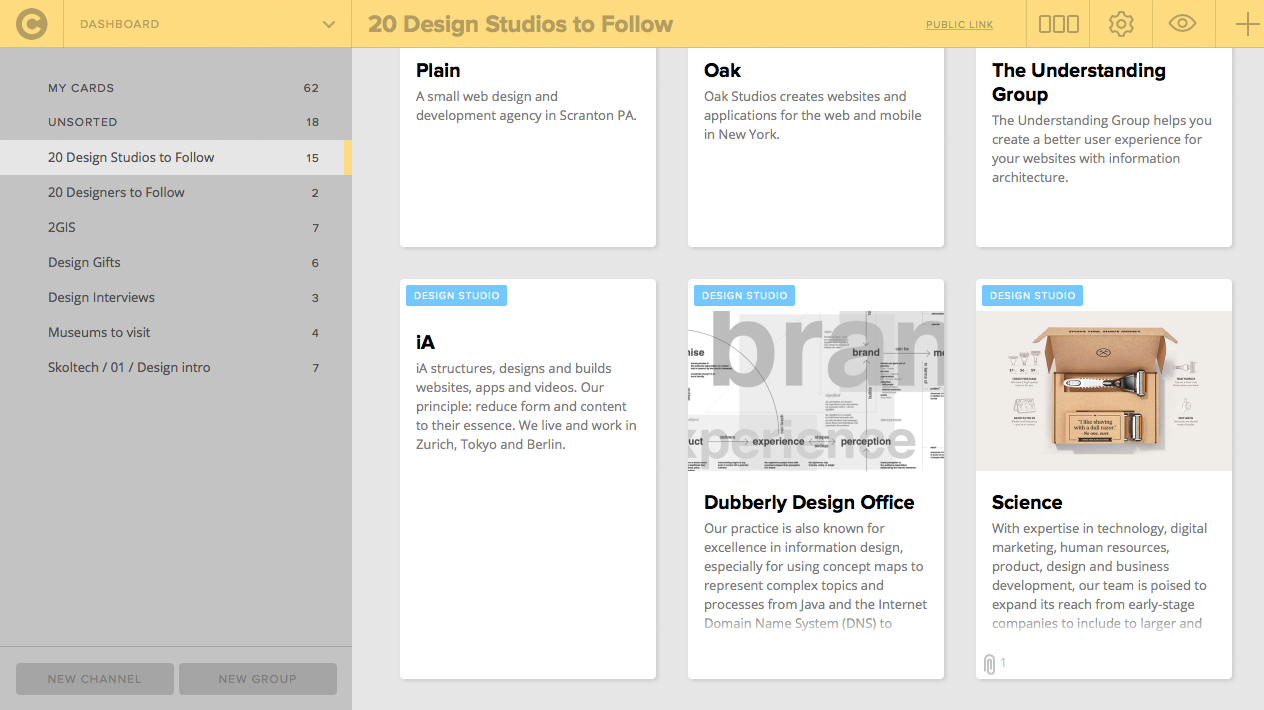Click the circular C logo icon
The width and height of the screenshot is (1264, 710).
[x=31, y=24]
